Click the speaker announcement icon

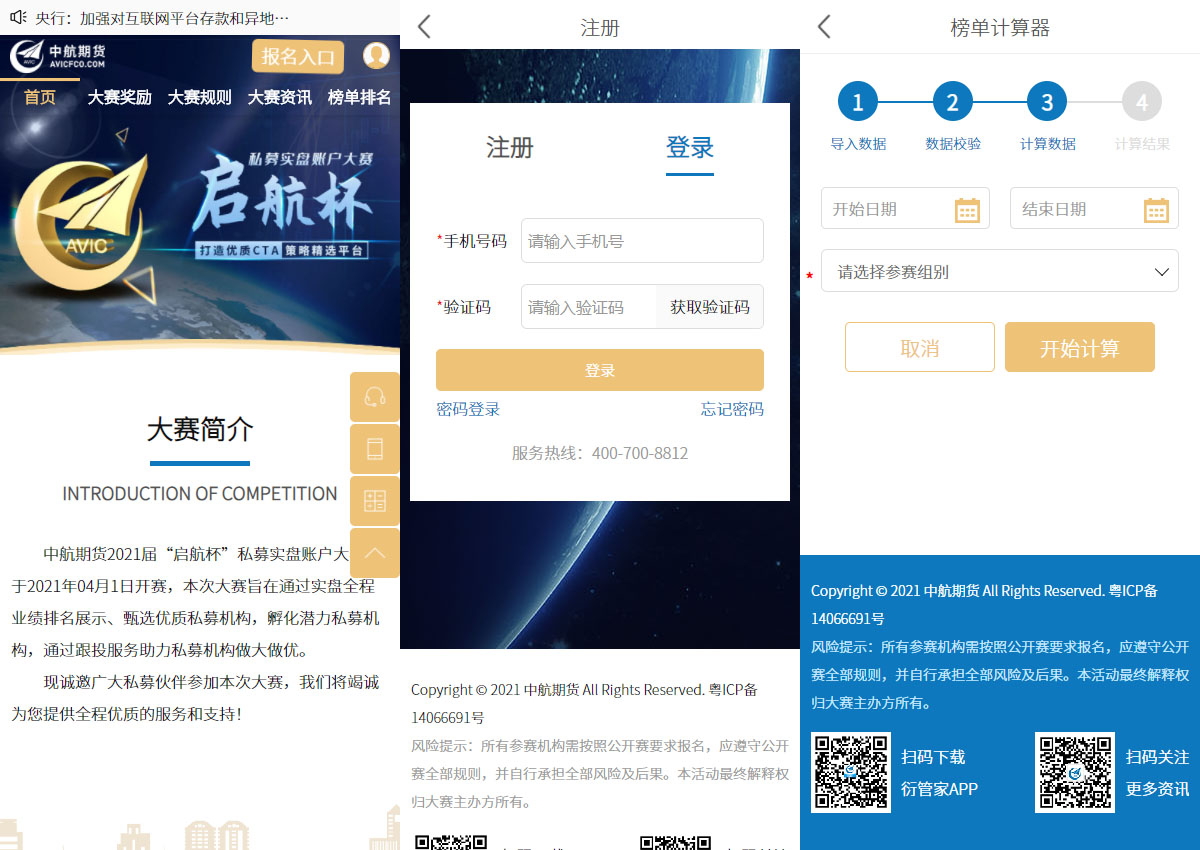(17, 17)
